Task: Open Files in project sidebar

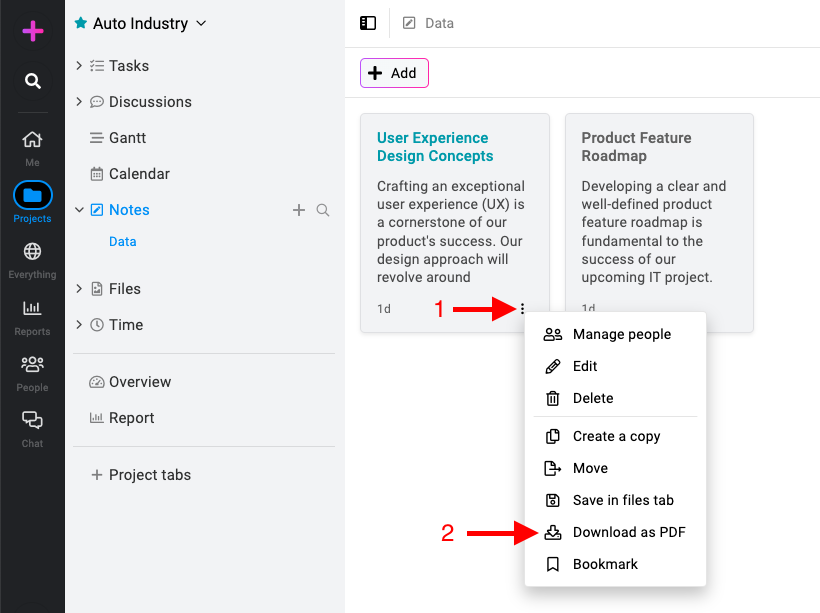Action: pyautogui.click(x=124, y=289)
